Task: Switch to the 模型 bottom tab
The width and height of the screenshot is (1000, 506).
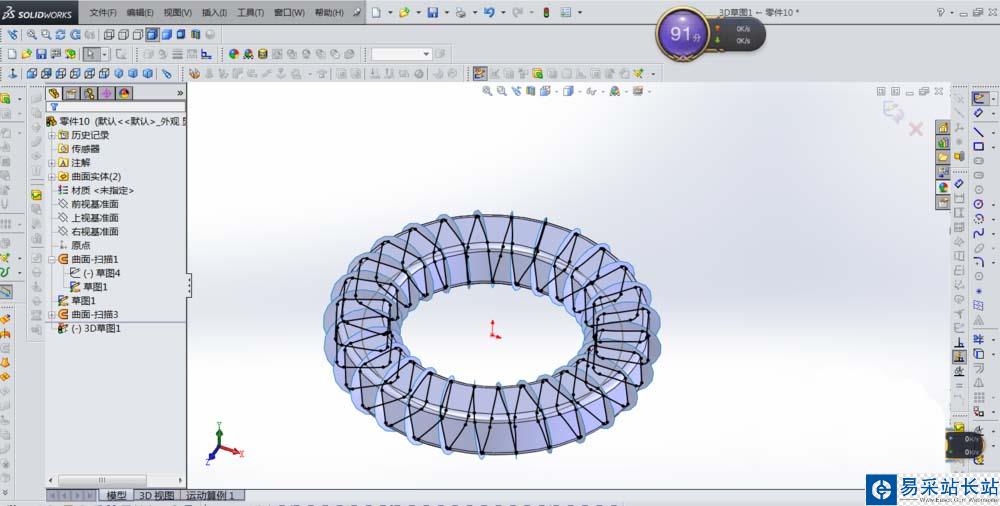Action: click(115, 495)
